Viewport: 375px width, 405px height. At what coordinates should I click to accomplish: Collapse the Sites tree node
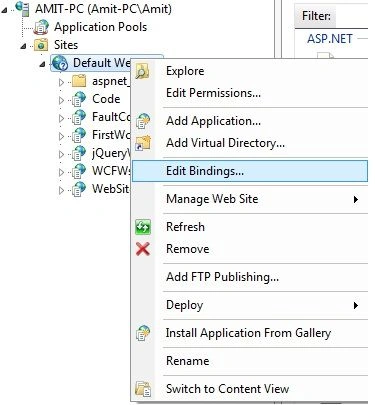[23, 46]
